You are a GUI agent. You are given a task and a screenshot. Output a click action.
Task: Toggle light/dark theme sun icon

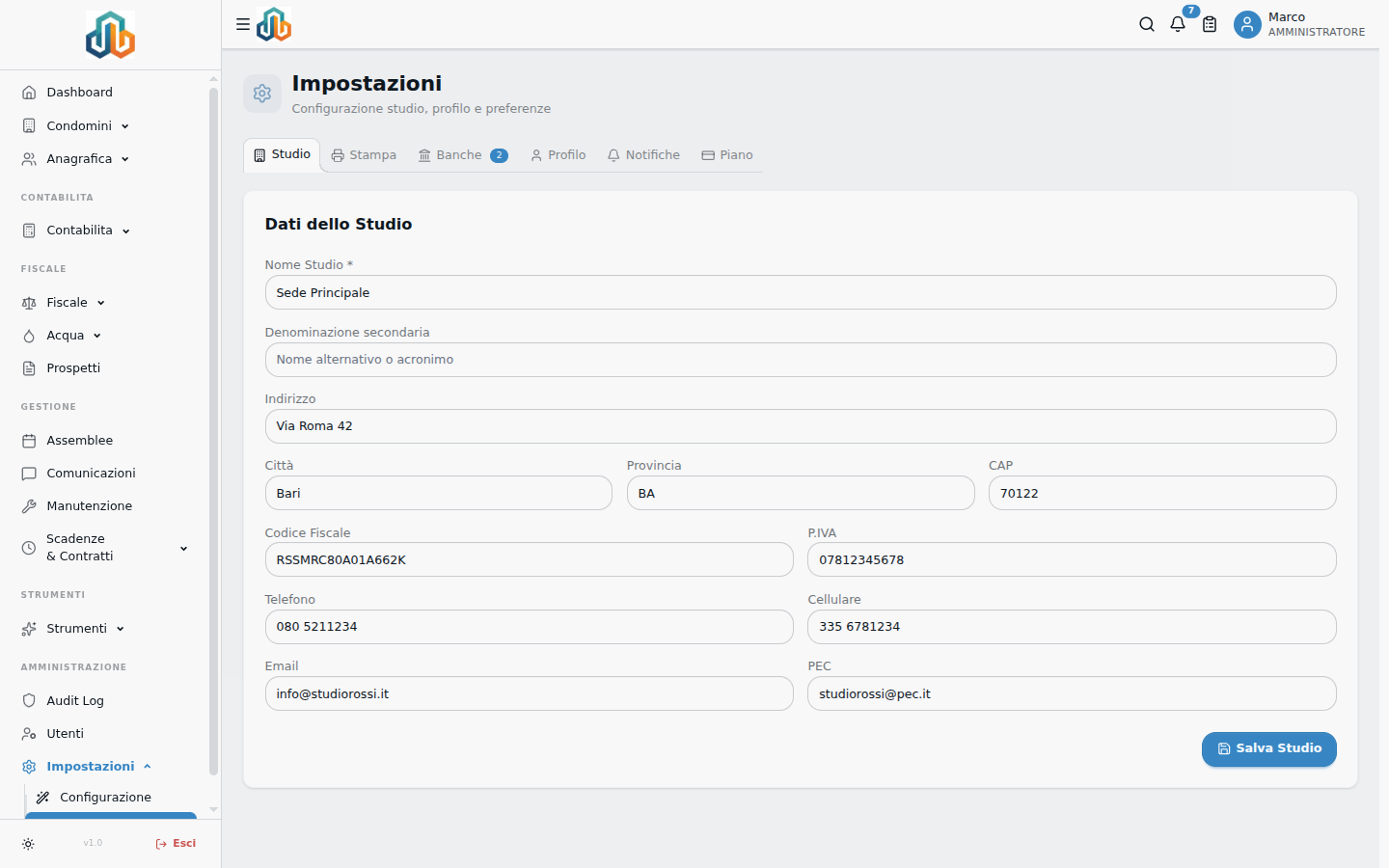28,844
